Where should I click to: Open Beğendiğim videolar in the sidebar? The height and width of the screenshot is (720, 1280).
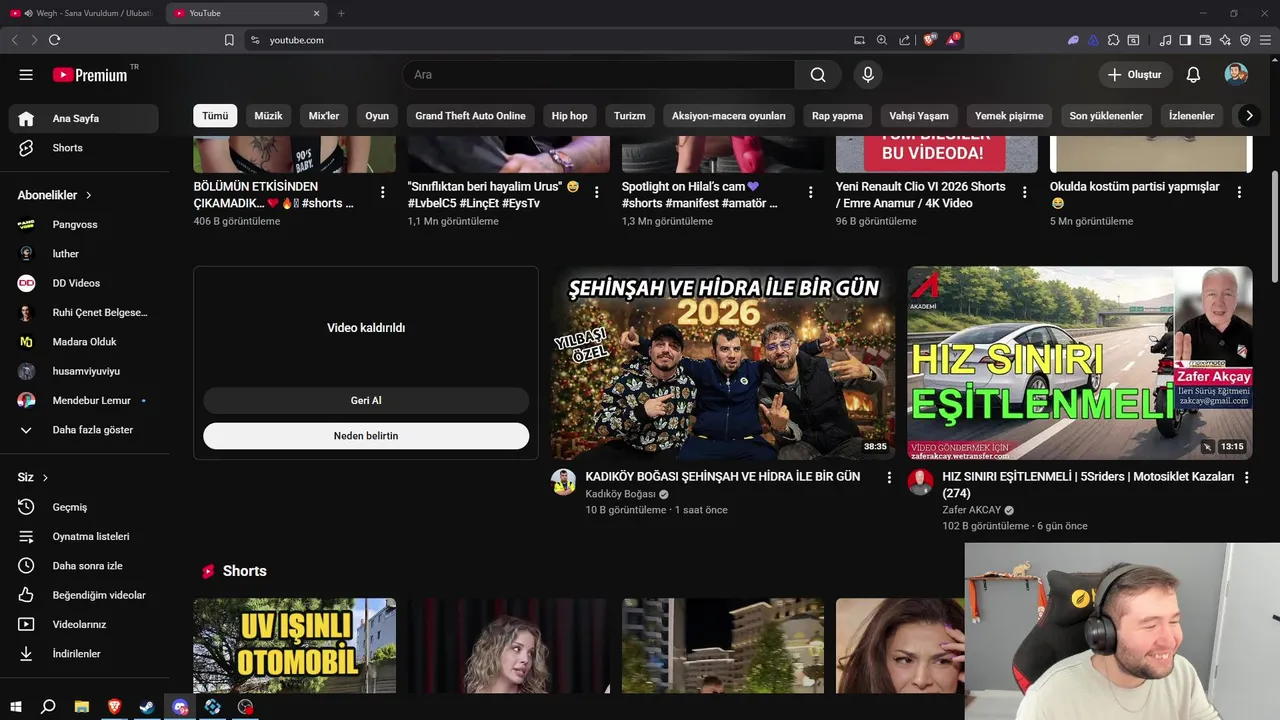click(84, 595)
